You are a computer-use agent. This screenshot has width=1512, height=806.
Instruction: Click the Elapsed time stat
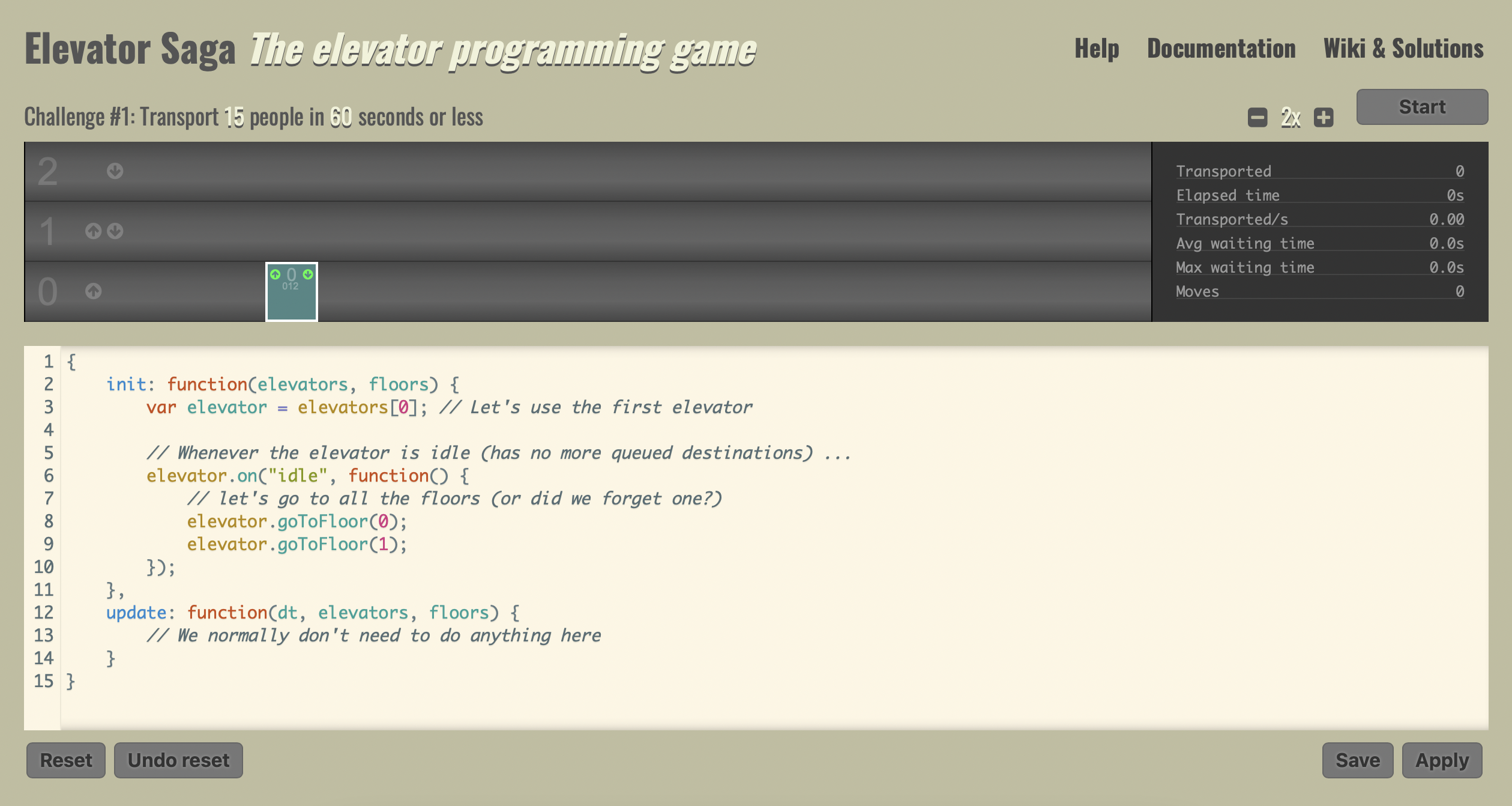point(1320,195)
